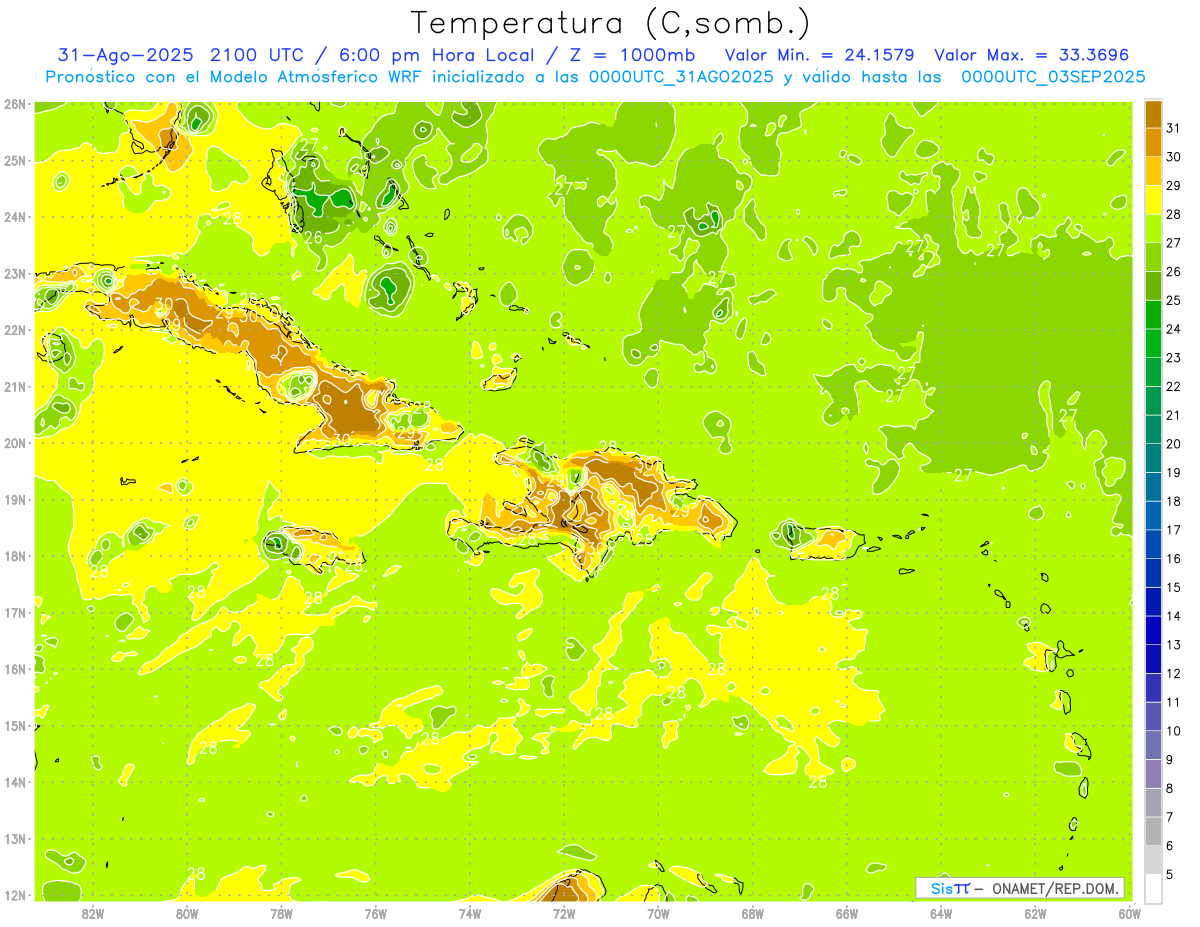Pick the legend swatch between 16 and 17
1200x927 pixels.
(1153, 544)
